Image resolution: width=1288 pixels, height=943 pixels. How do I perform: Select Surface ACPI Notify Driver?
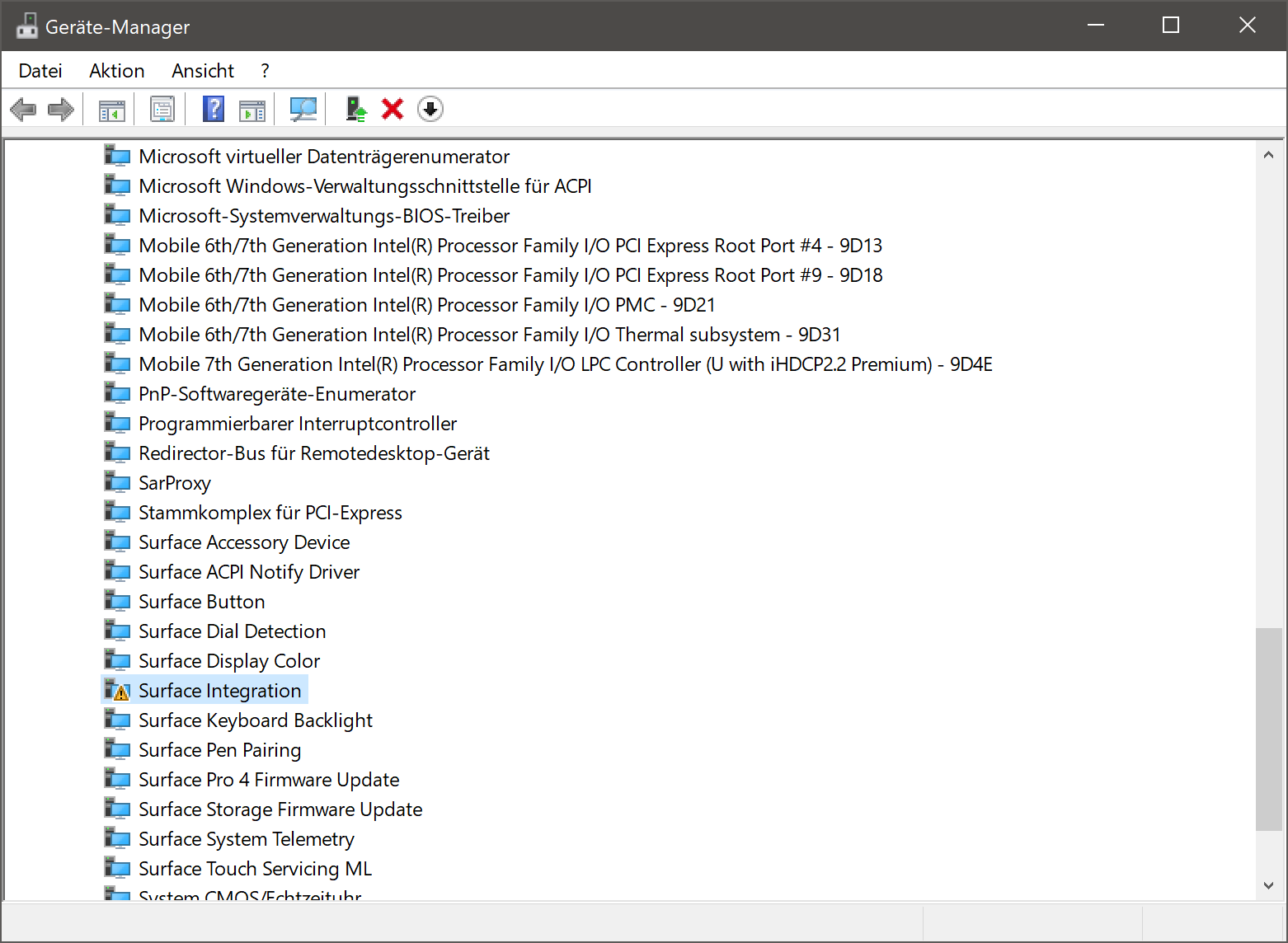(x=249, y=572)
